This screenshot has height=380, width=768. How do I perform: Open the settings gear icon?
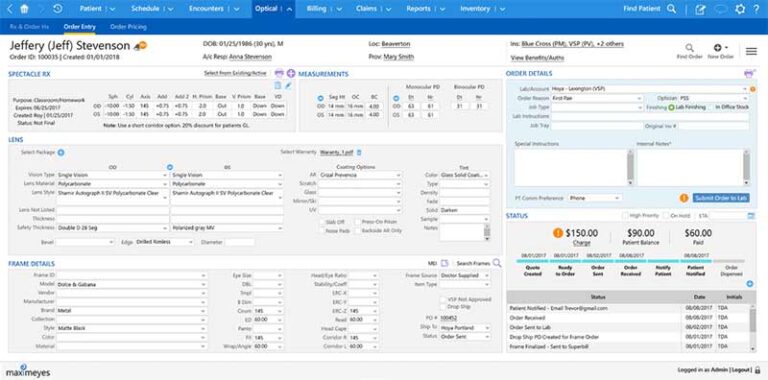[x=740, y=9]
